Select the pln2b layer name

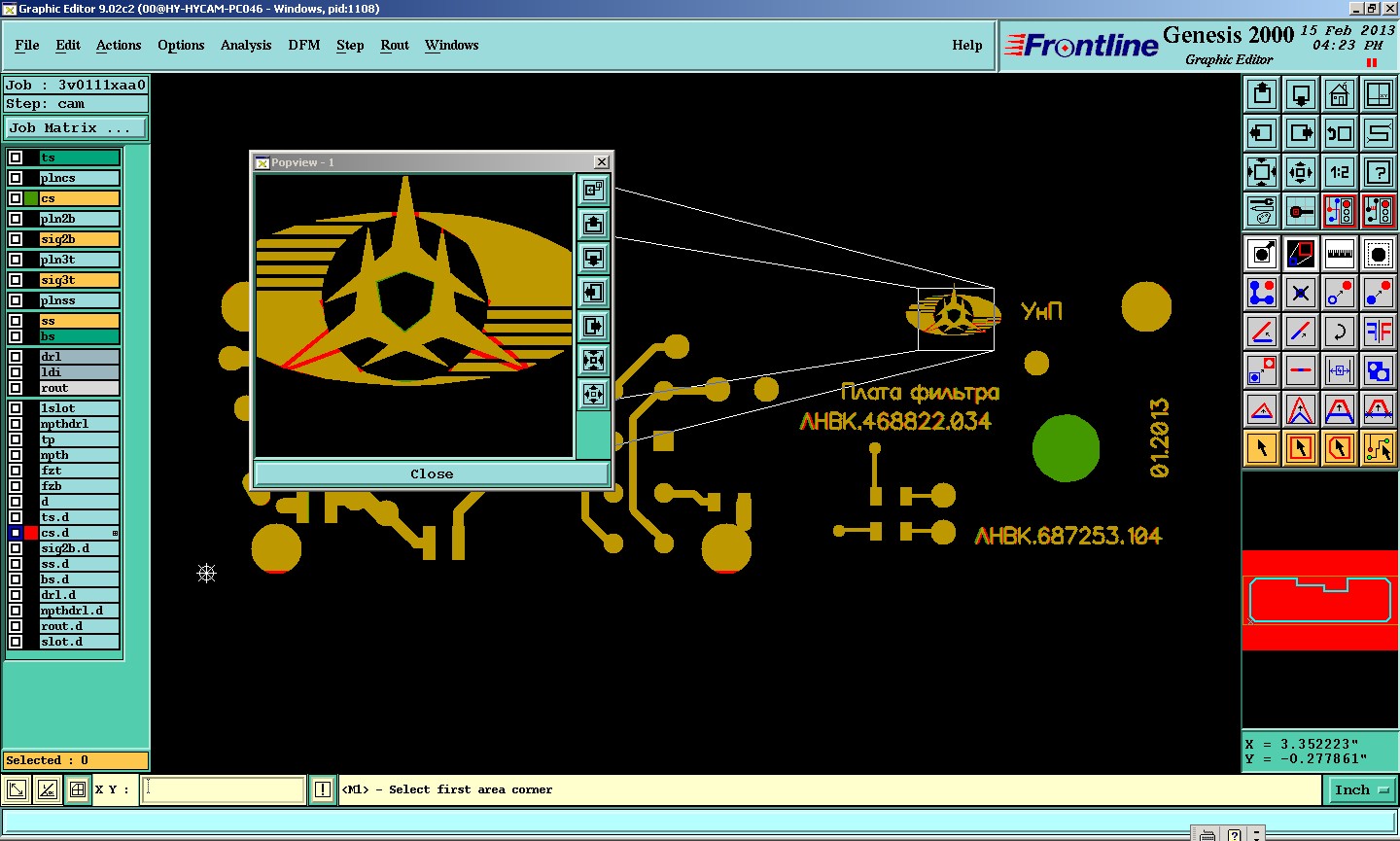79,219
